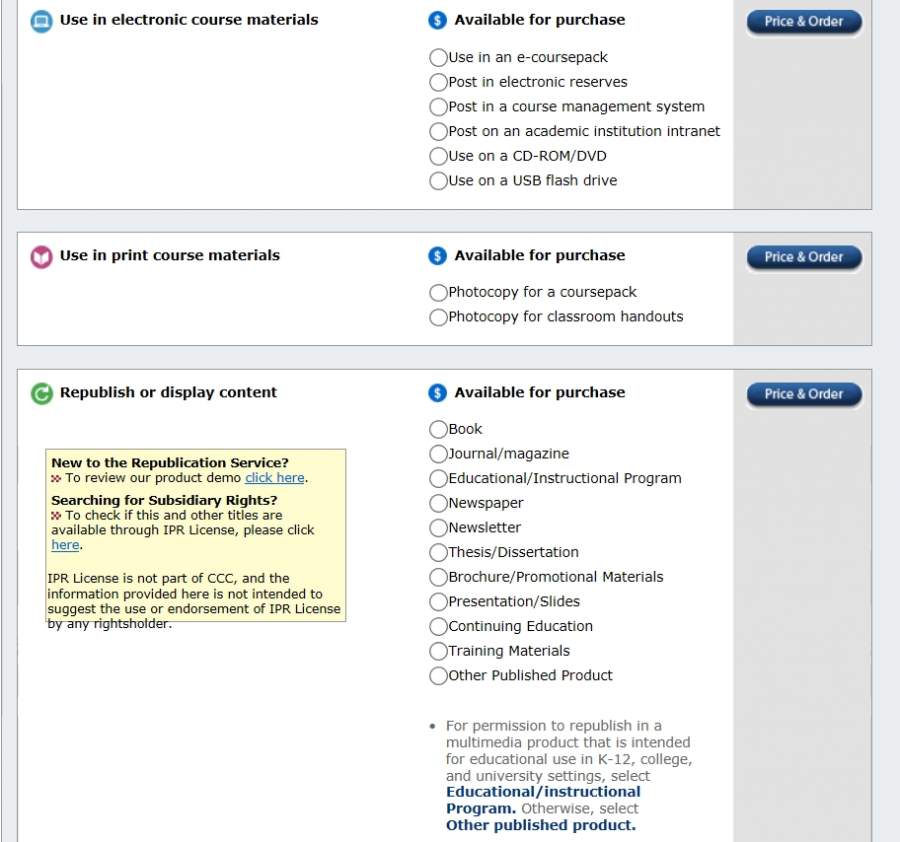Select 'Use in an e-coursepack' option
The image size is (900, 842).
438,58
